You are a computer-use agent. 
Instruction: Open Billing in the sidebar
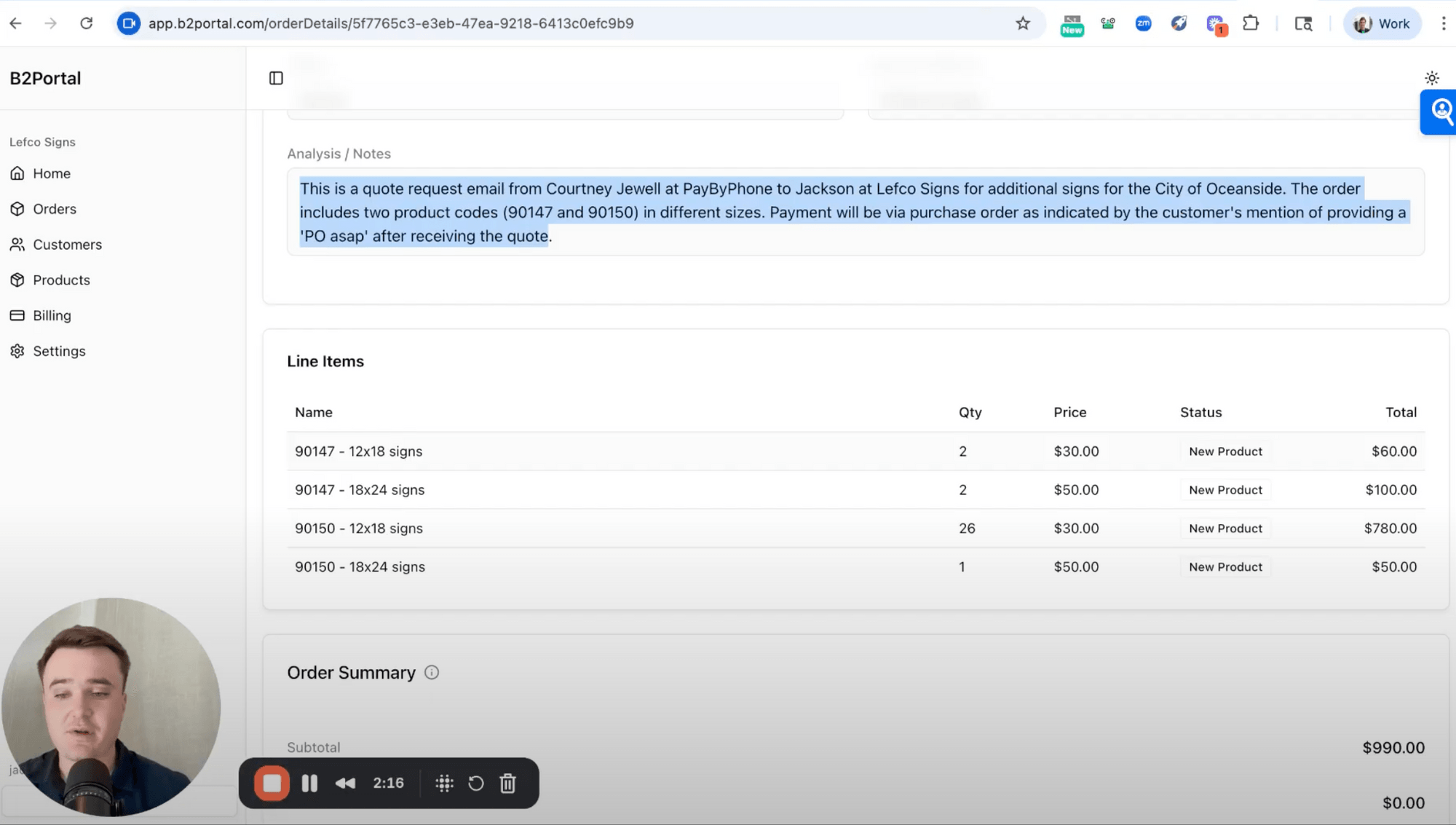point(52,315)
